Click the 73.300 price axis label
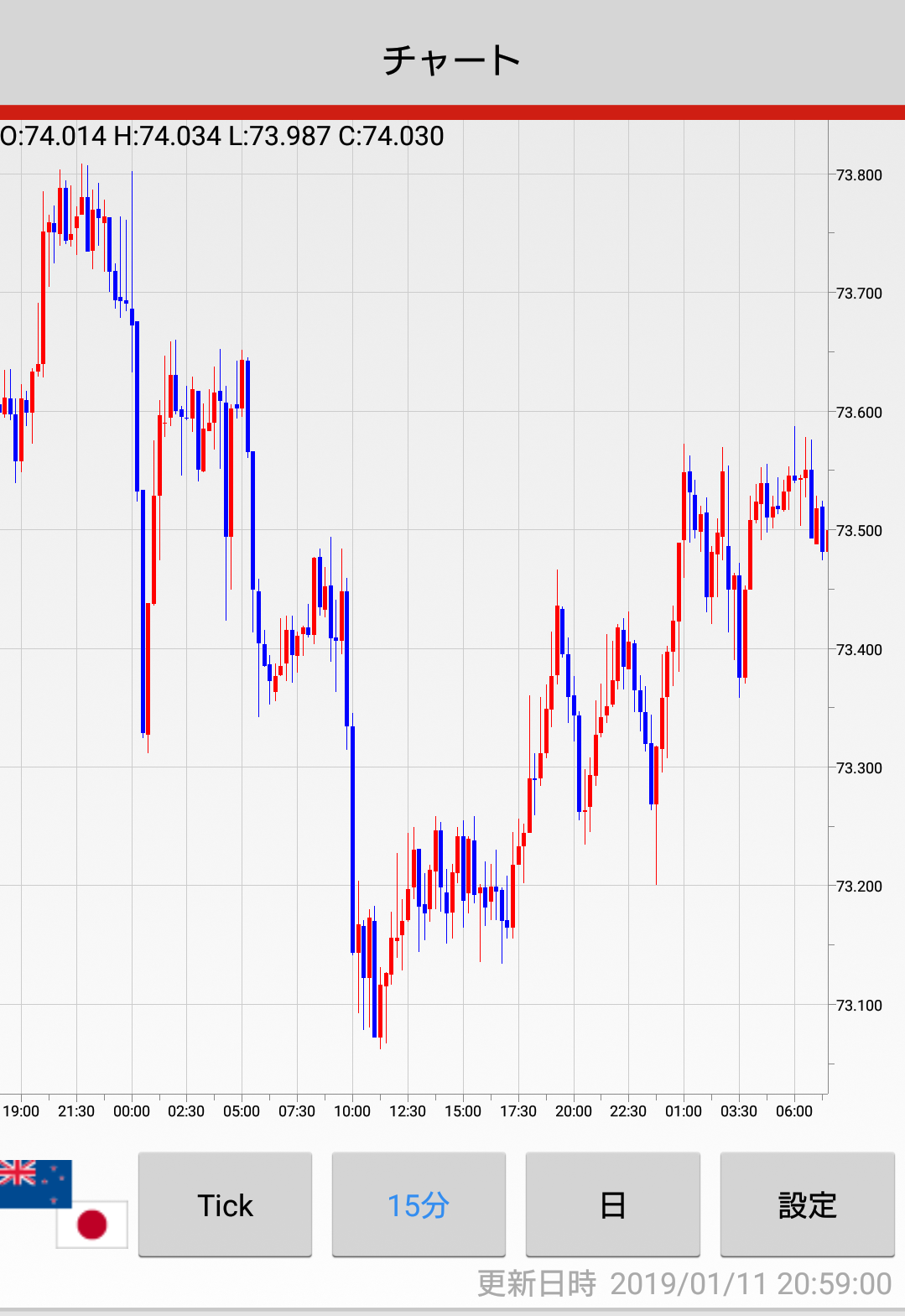This screenshot has height=1316, width=905. (859, 768)
